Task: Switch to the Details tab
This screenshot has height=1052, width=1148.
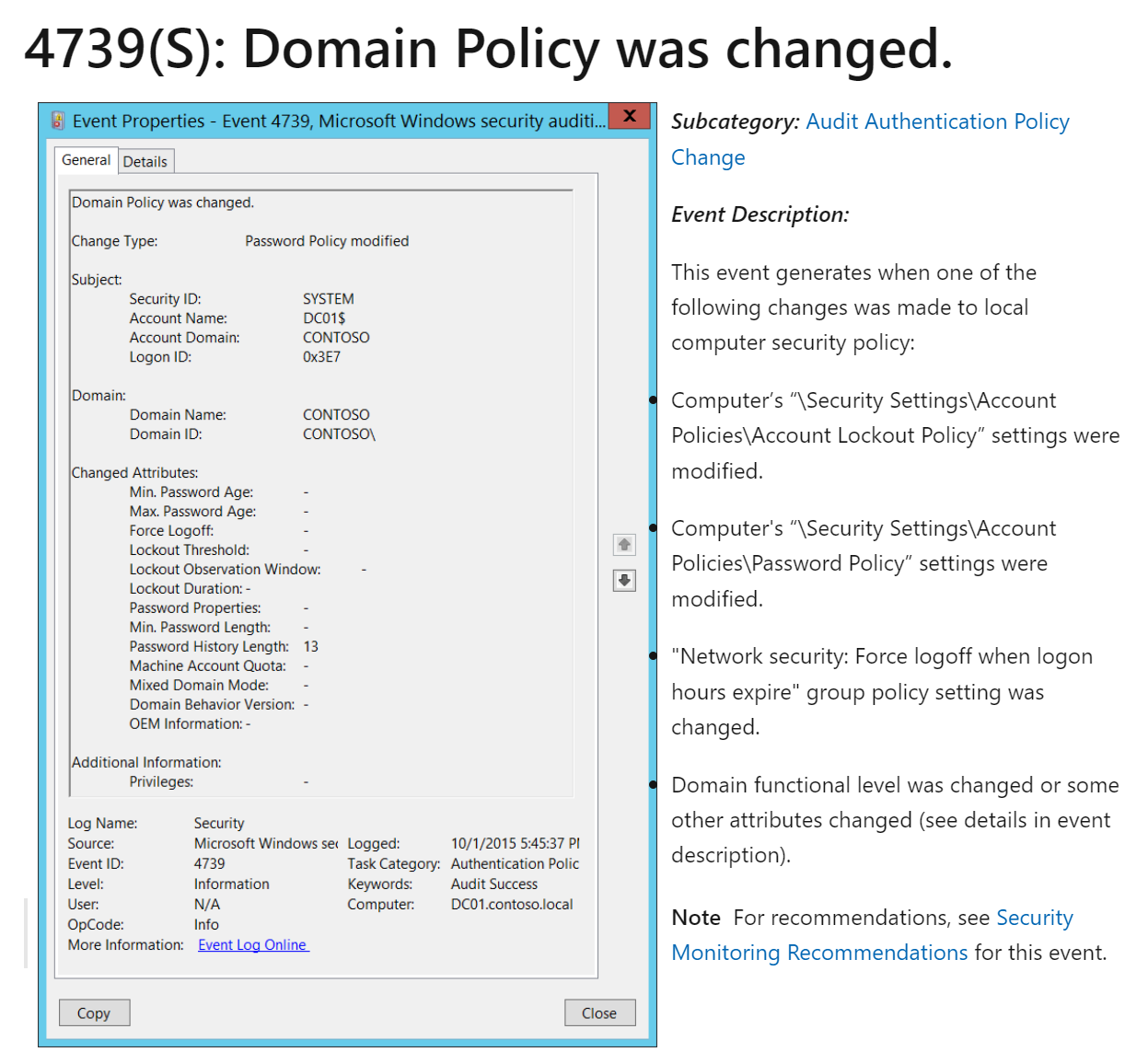Action: pos(145,162)
